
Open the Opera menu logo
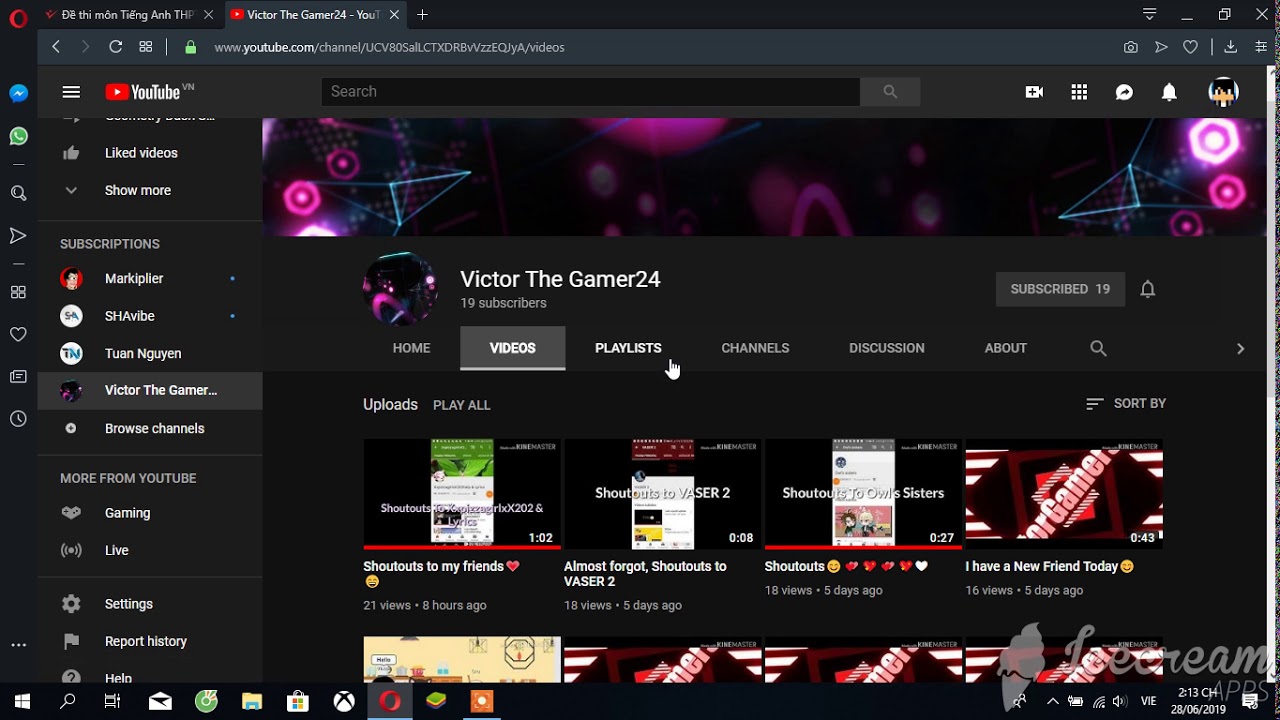(x=18, y=18)
